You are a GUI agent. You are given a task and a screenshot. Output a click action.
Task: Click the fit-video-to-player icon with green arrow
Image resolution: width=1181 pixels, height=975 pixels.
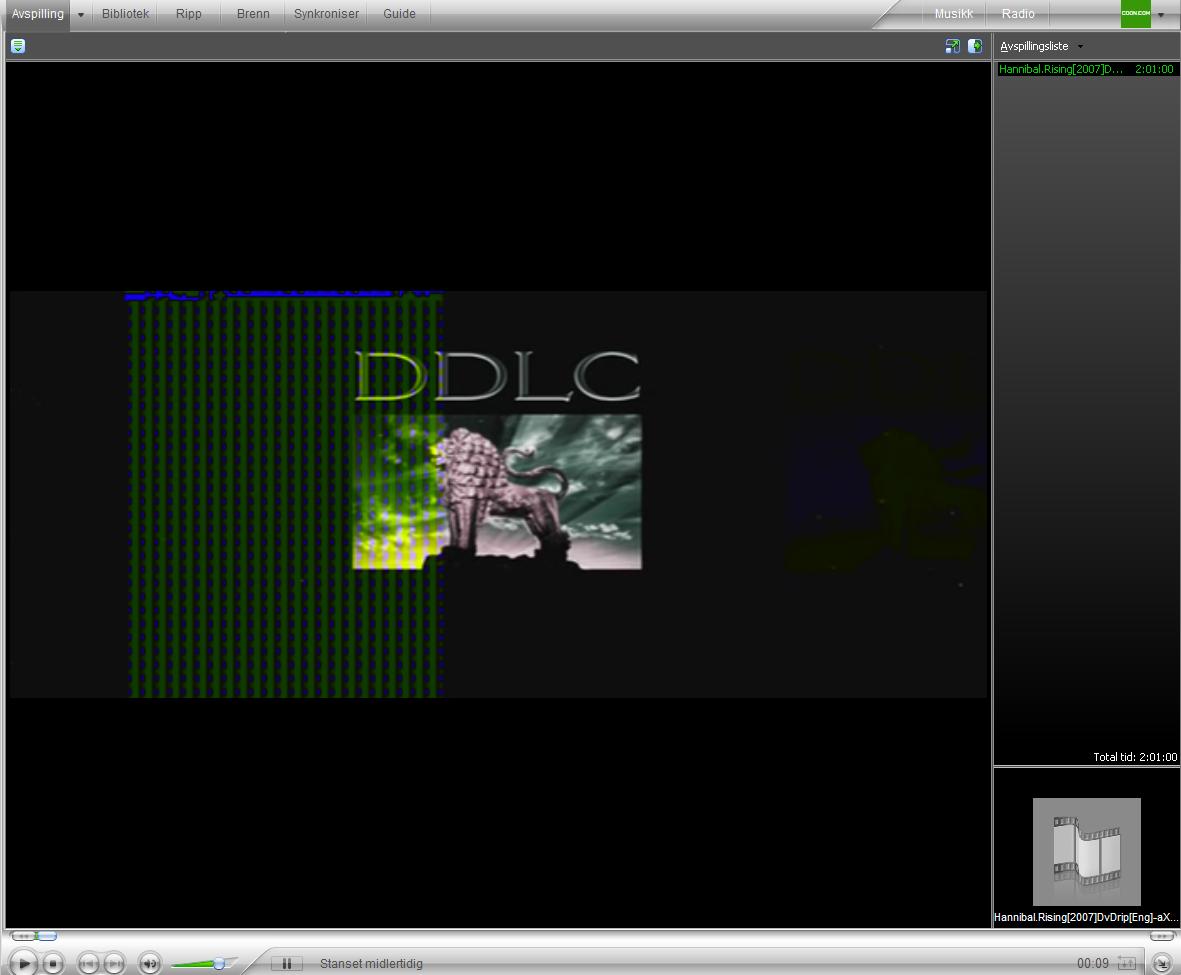952,46
